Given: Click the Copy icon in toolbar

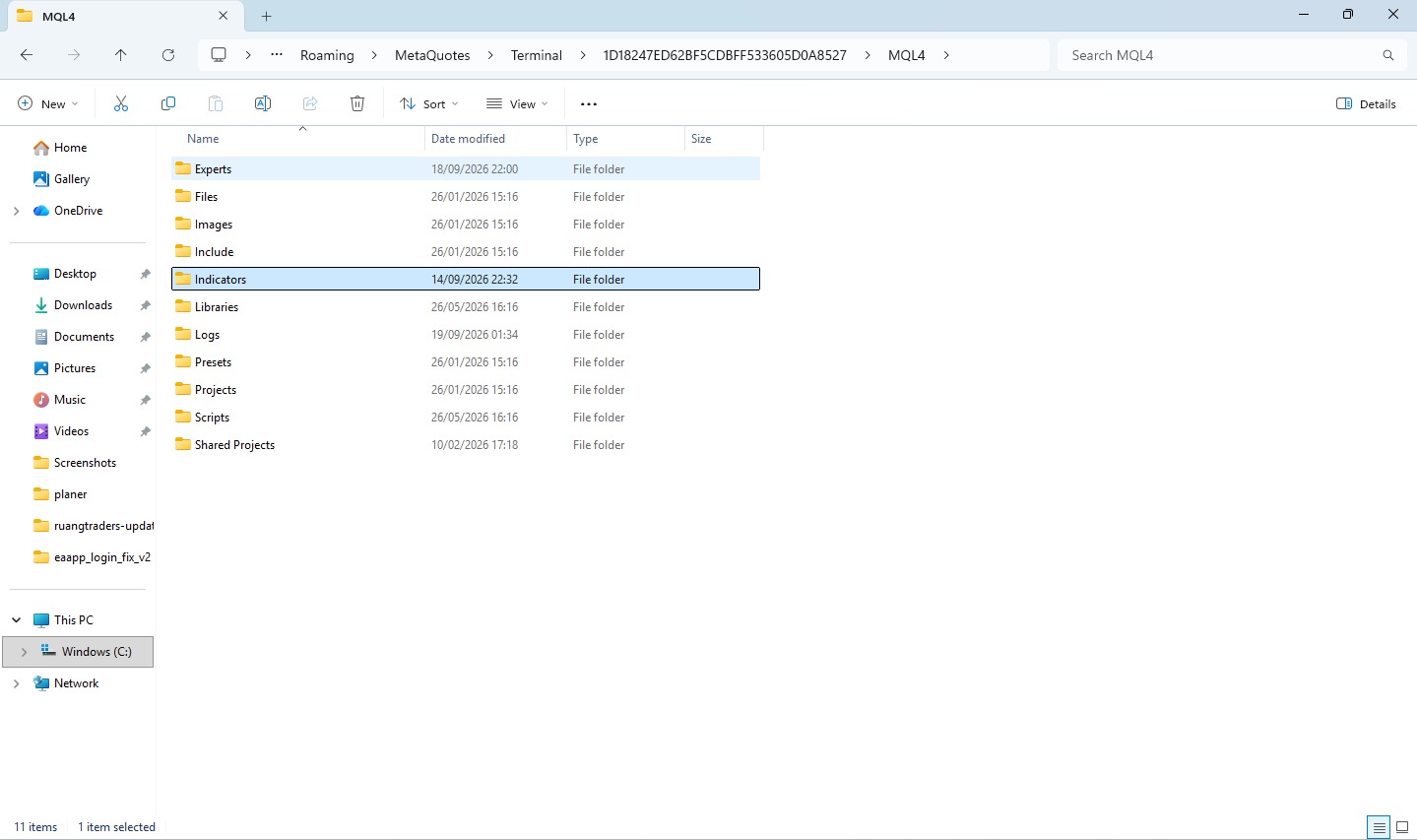Looking at the screenshot, I should click(x=168, y=103).
